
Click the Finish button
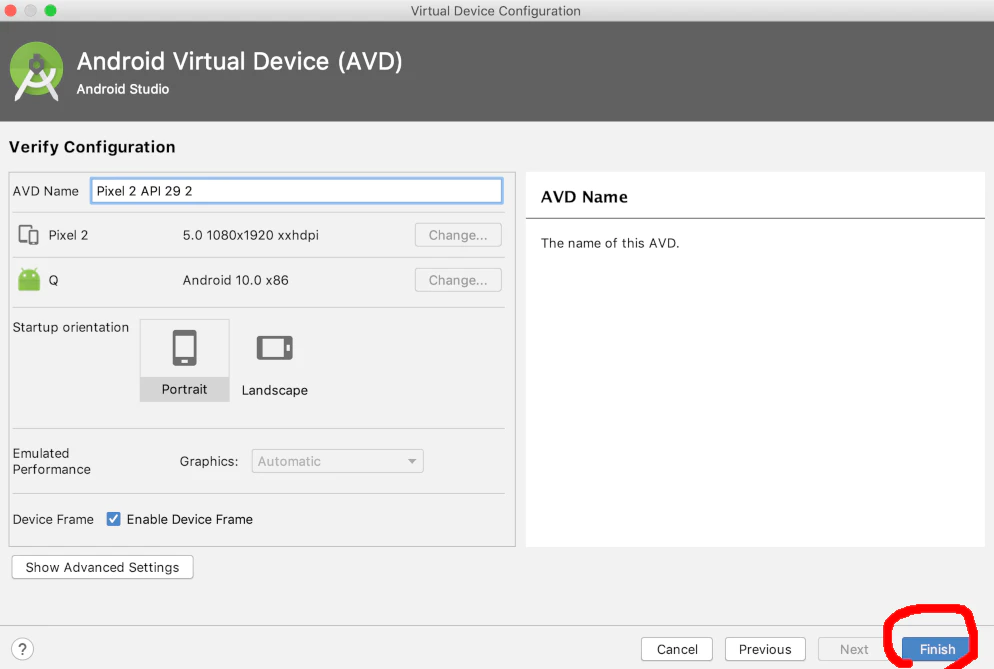937,649
